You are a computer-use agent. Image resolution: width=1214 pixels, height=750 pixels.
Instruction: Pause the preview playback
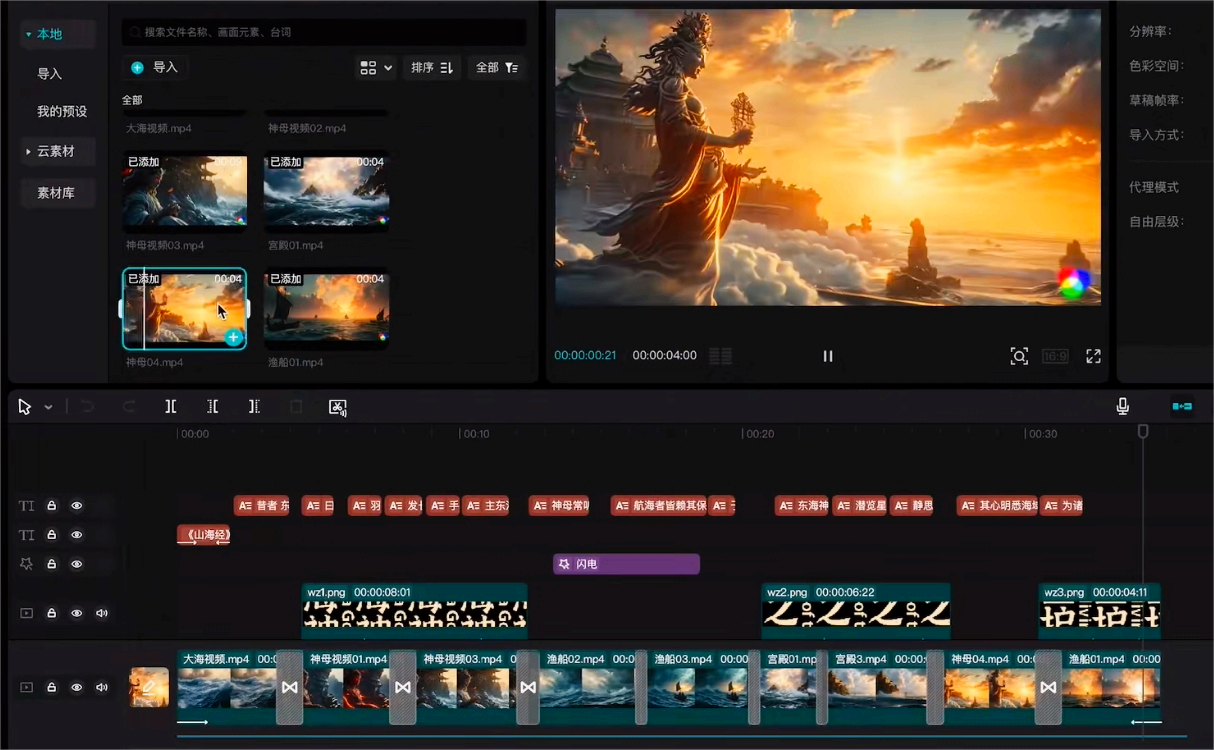click(x=828, y=356)
